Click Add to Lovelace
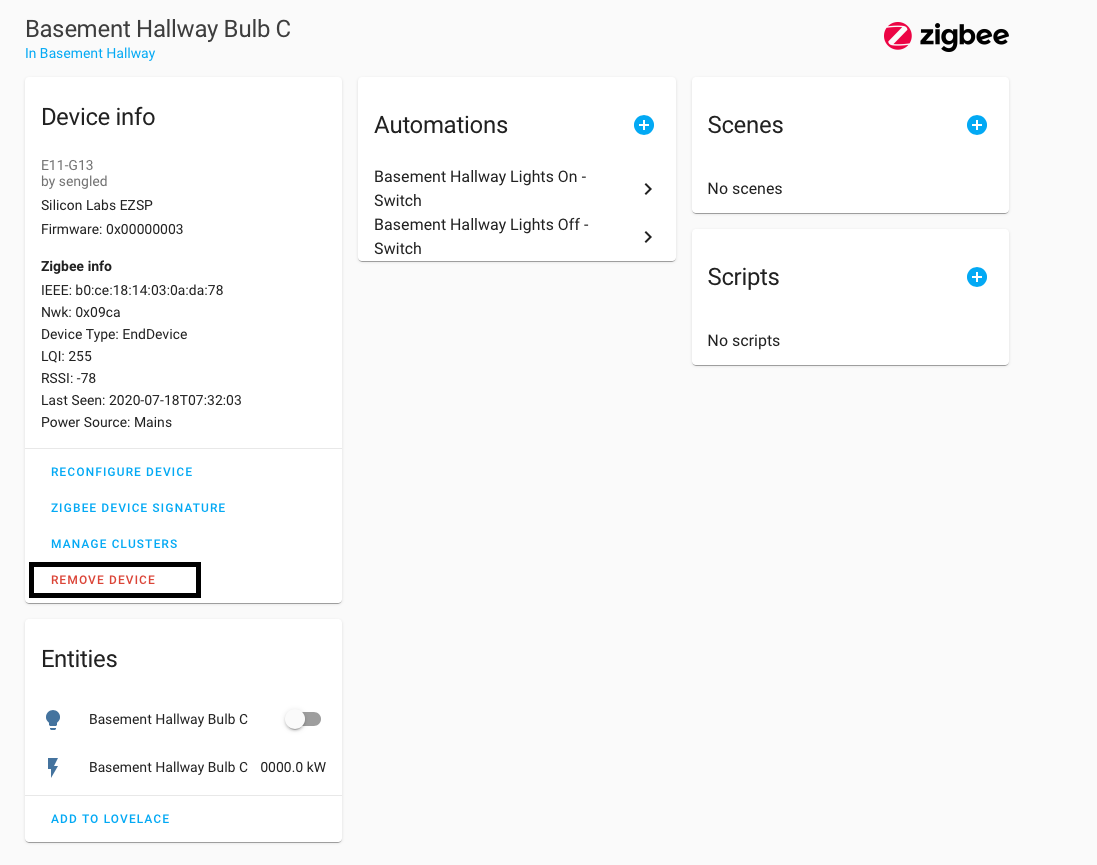The image size is (1097, 865). coord(110,818)
